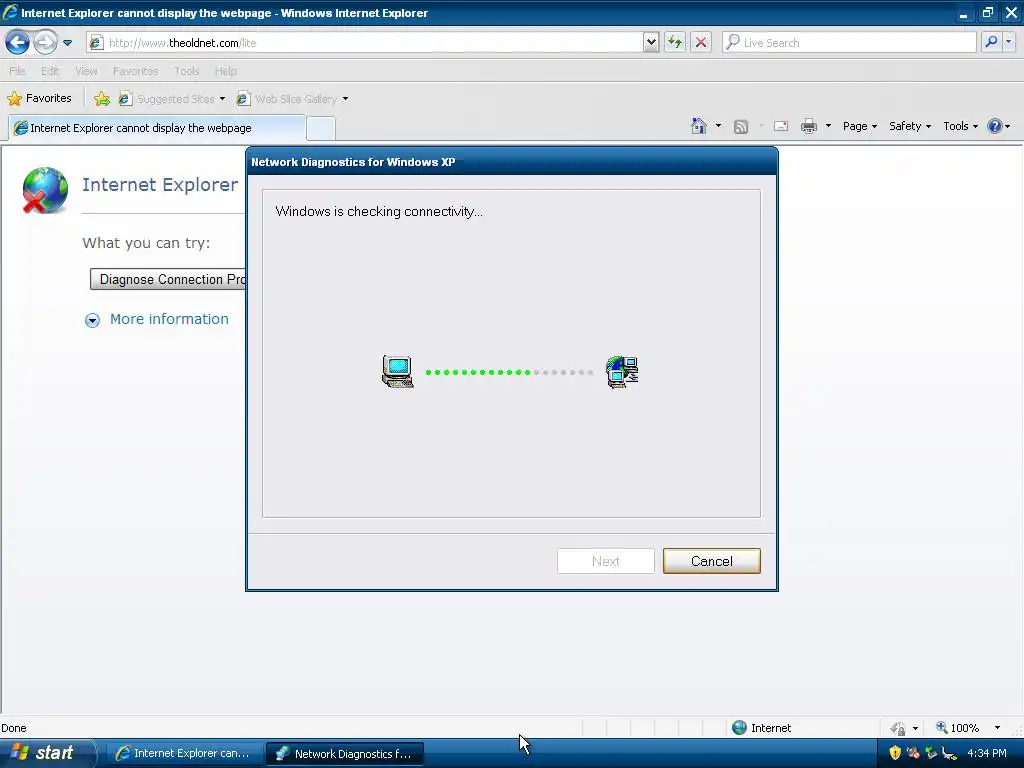Viewport: 1024px width, 768px height.
Task: Open the Tools menu in menu bar
Action: 186,71
